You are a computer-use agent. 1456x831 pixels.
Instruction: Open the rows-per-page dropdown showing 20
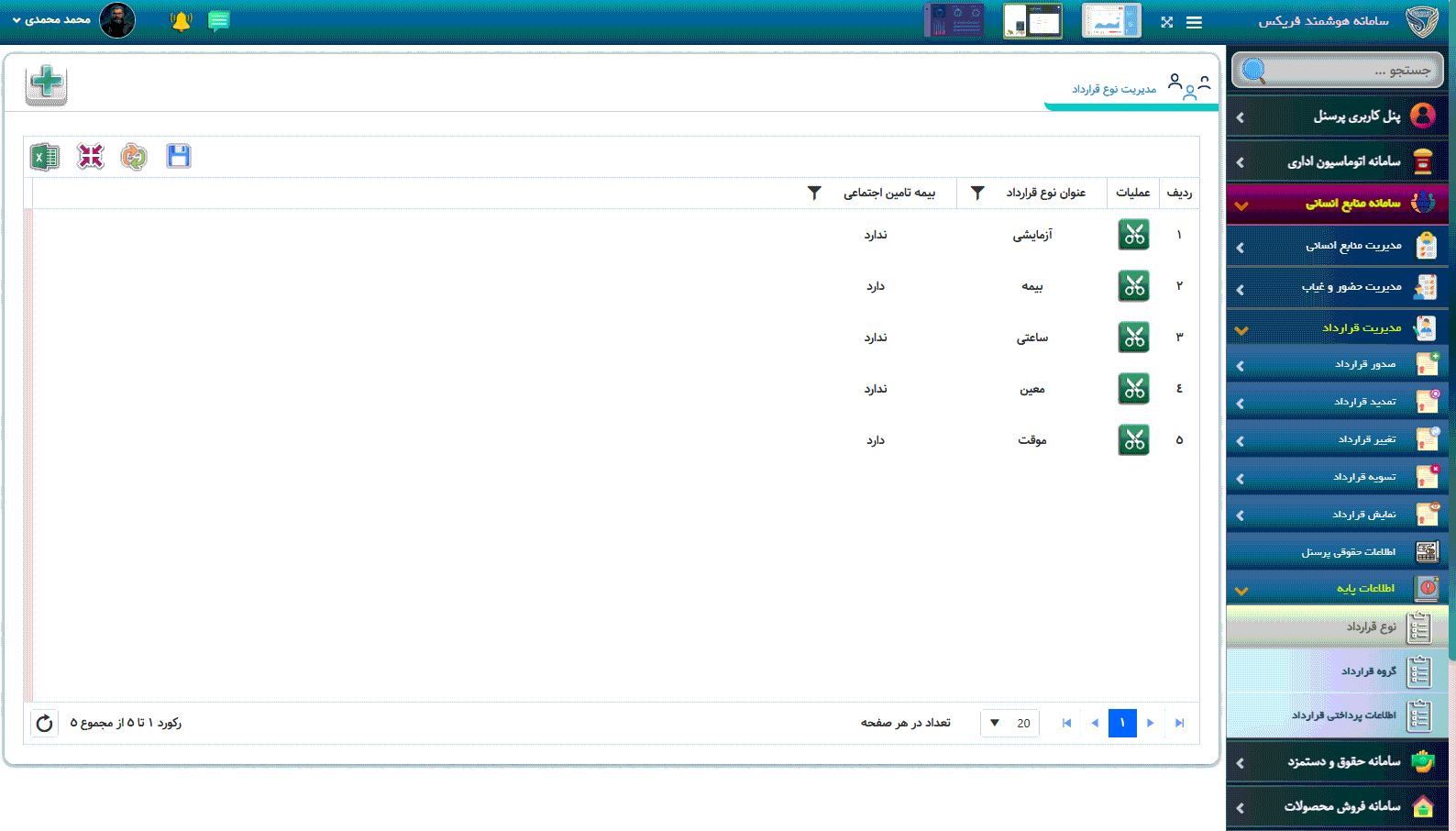pos(1009,723)
